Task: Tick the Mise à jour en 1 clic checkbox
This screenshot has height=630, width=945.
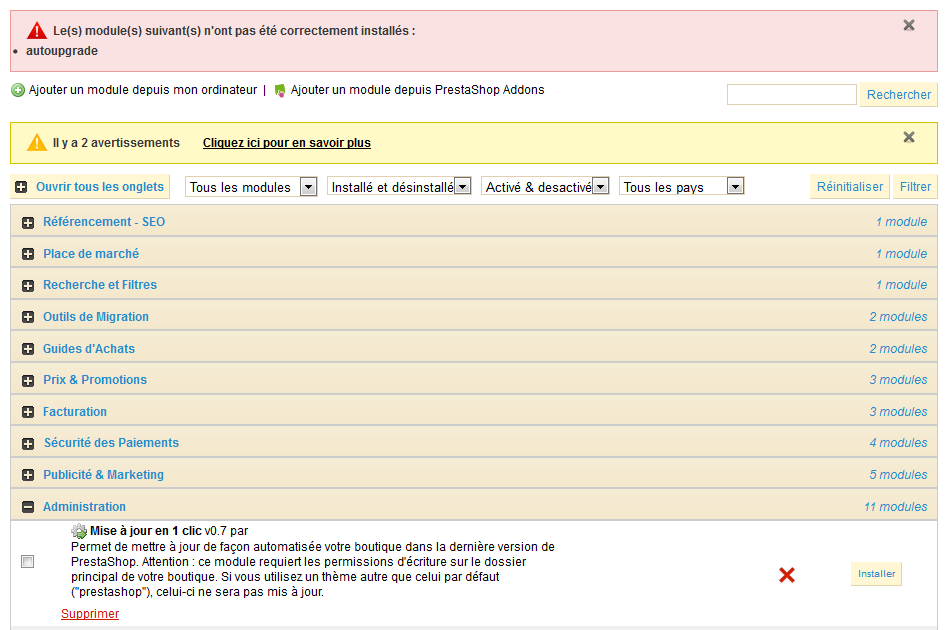Action: 28,562
